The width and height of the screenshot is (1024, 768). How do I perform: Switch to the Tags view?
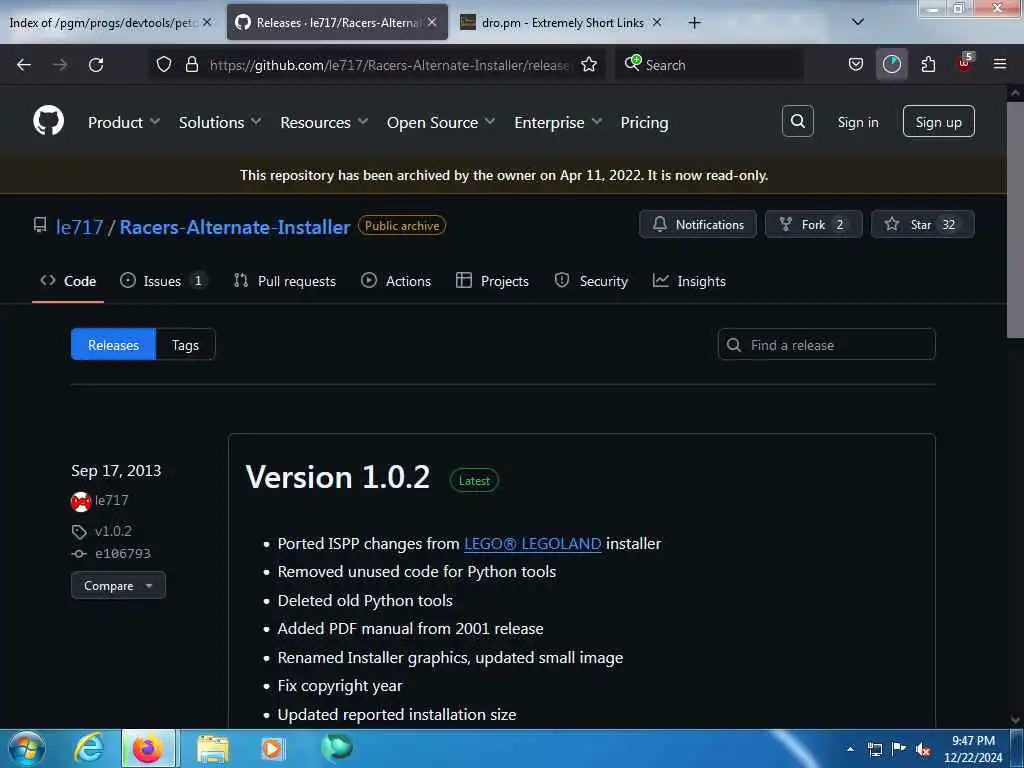(185, 344)
